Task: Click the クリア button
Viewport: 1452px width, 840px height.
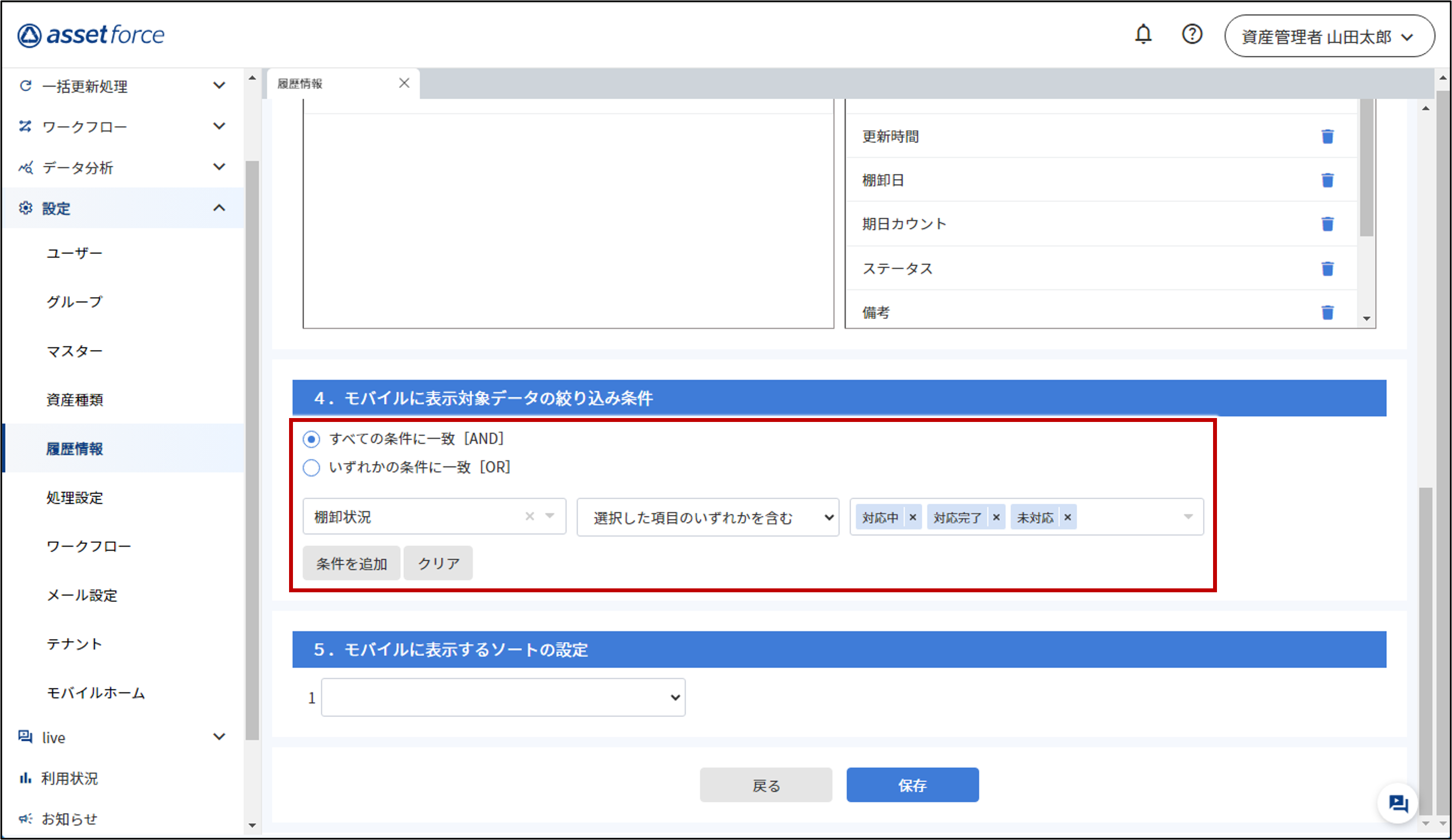Action: (438, 563)
